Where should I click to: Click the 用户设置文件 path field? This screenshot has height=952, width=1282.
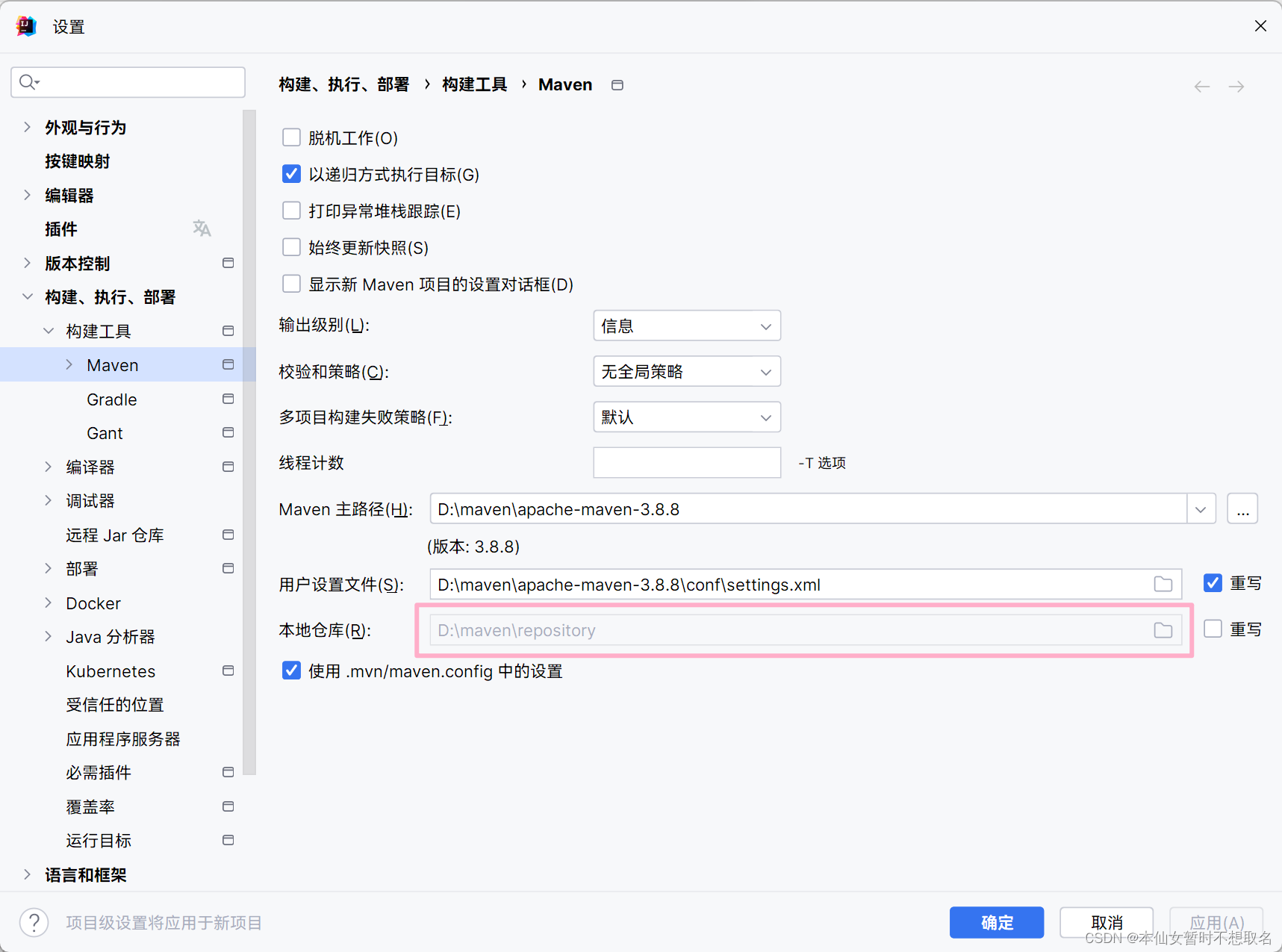806,584
